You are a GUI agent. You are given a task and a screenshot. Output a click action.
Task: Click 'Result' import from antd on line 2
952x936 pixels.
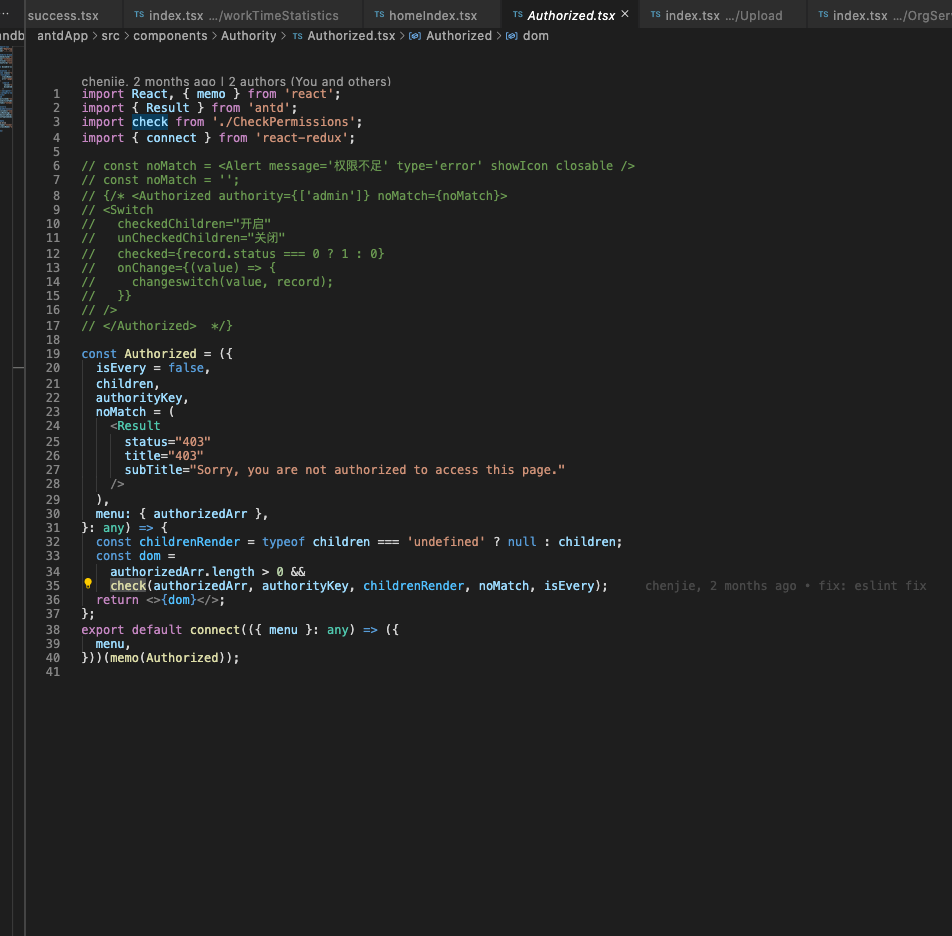168,108
